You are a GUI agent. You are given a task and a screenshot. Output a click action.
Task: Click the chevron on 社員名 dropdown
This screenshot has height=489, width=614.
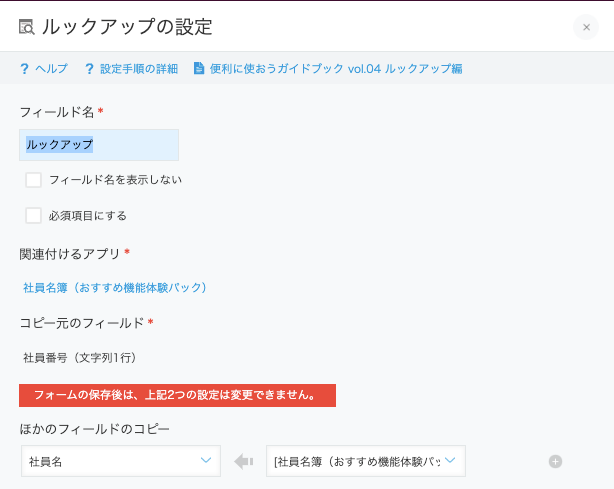tap(206, 460)
